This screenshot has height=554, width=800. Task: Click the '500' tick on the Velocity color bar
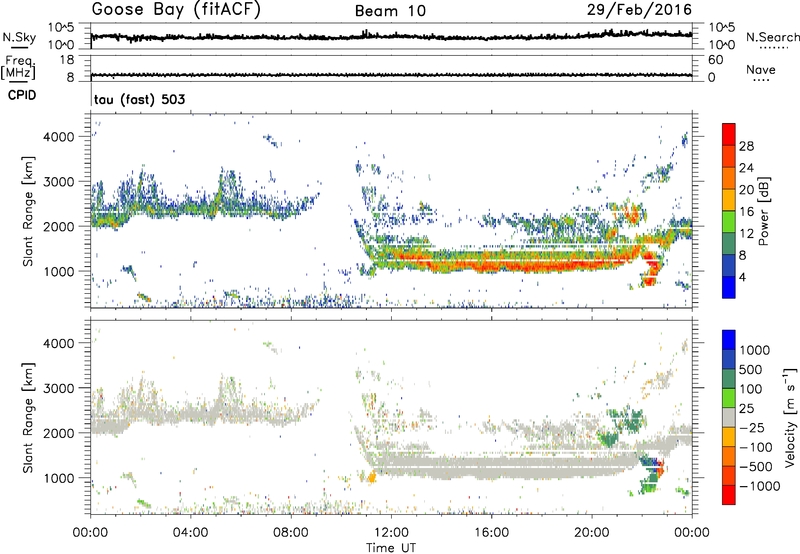751,370
